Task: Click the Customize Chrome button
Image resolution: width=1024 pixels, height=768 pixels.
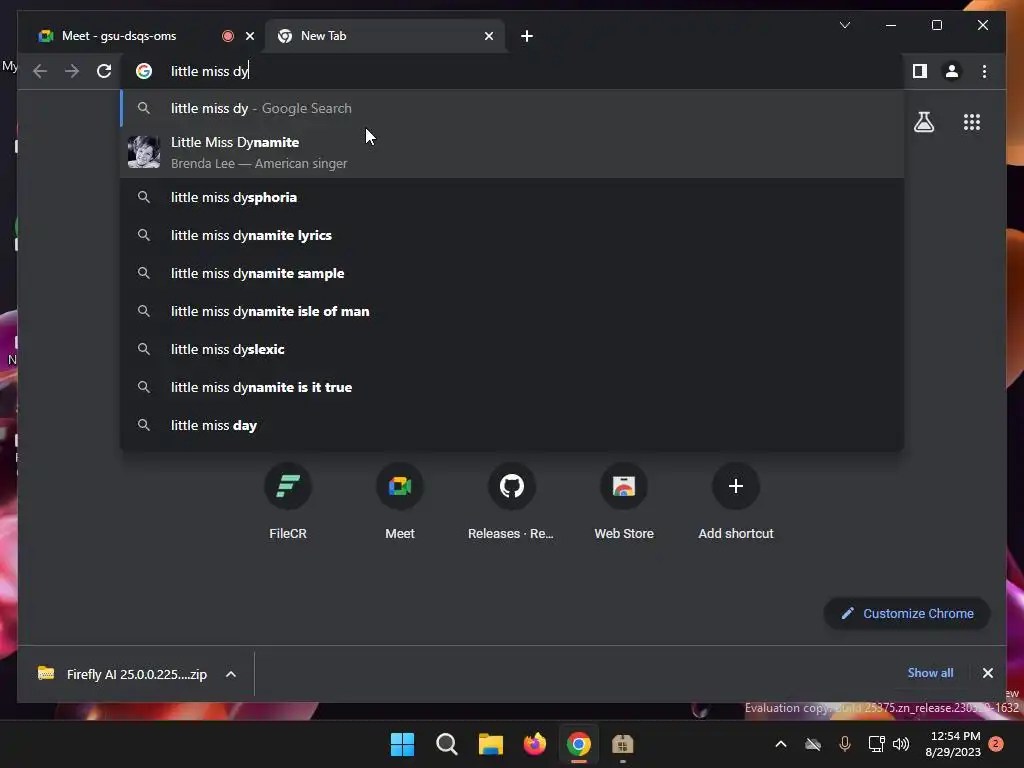Action: point(907,613)
